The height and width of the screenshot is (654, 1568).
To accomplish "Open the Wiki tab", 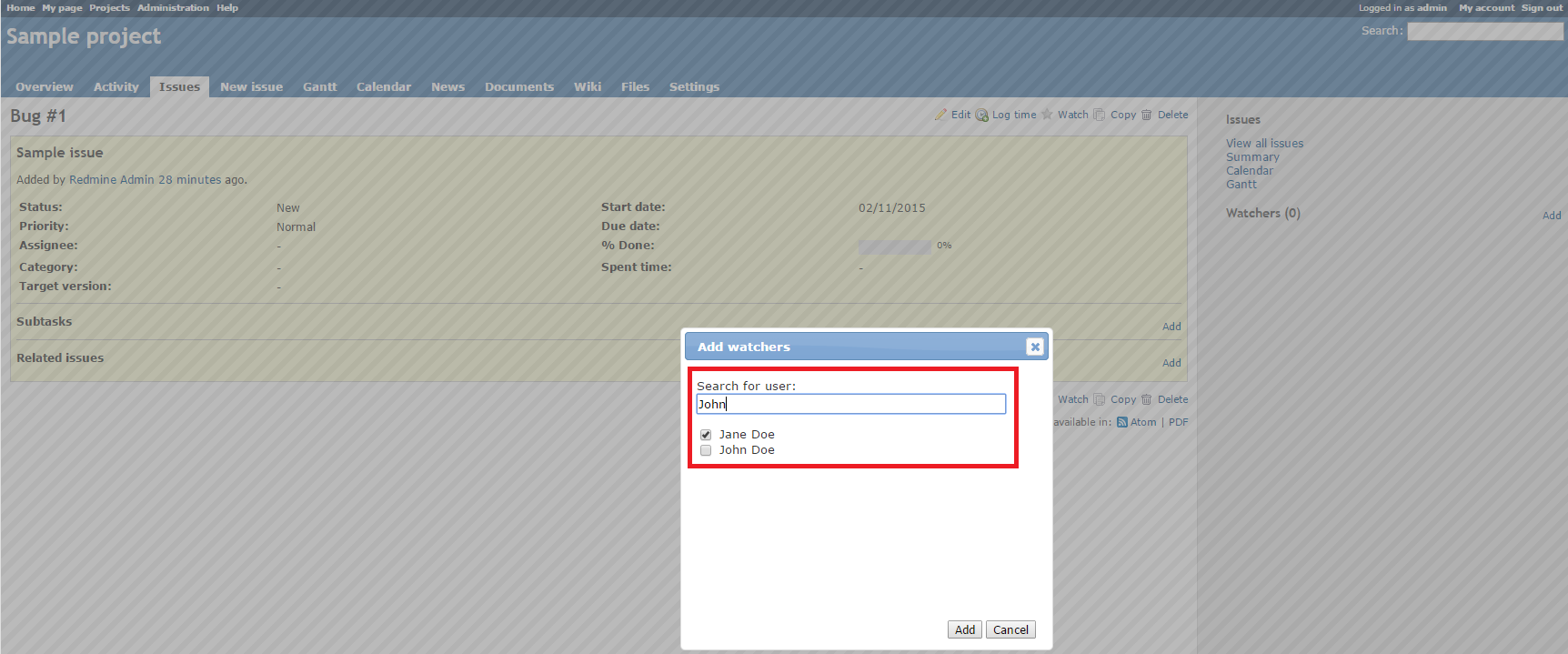I will [x=588, y=86].
